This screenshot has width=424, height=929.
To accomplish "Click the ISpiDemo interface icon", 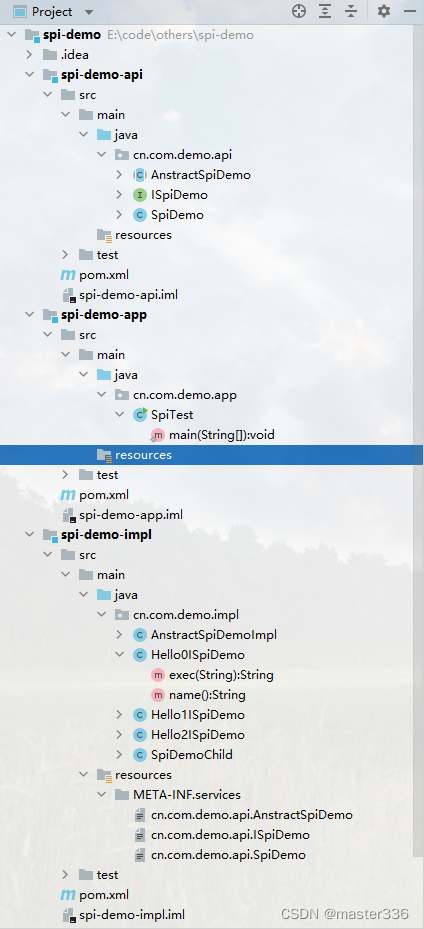I will click(140, 195).
